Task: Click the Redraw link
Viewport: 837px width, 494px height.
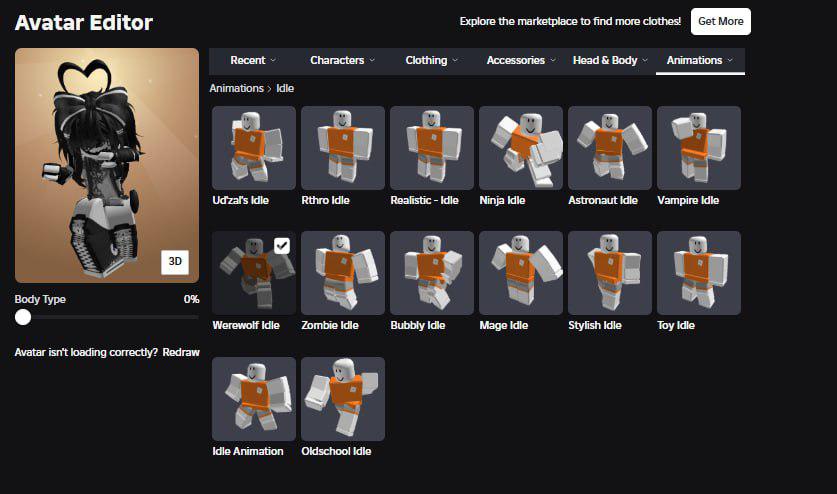Action: tap(181, 353)
